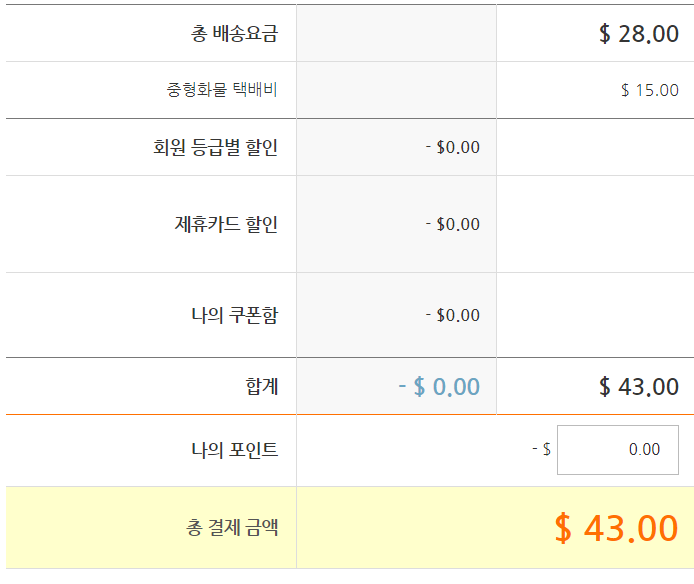The image size is (694, 584).
Task: Click the 중형화물 택배비 label
Action: click(x=222, y=90)
